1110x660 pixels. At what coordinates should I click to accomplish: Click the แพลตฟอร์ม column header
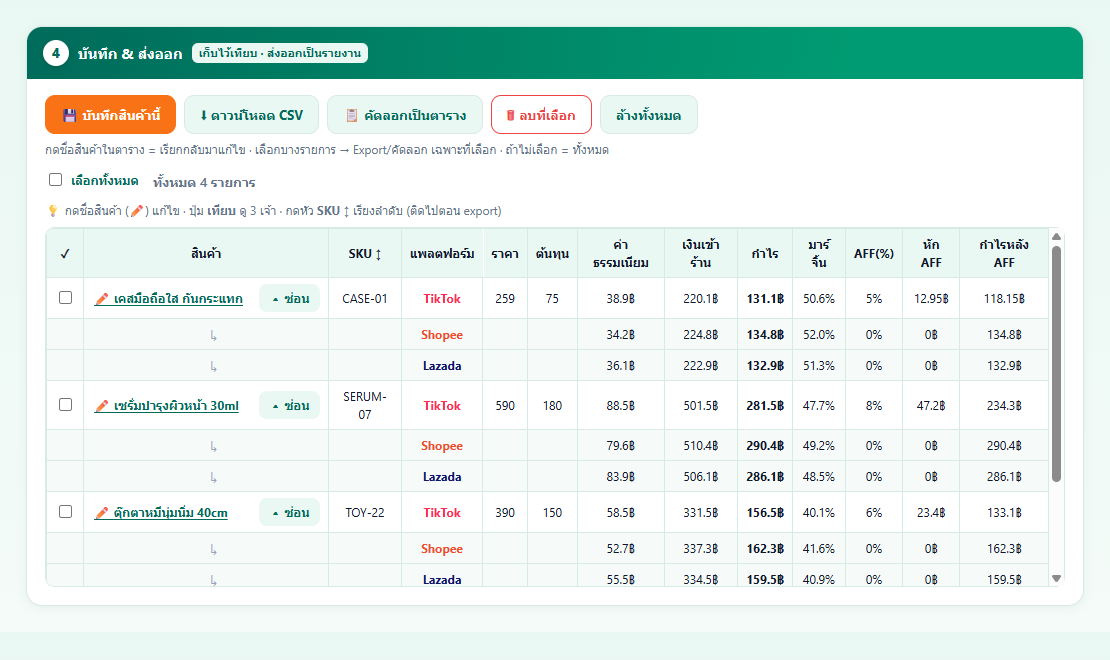pyautogui.click(x=442, y=254)
